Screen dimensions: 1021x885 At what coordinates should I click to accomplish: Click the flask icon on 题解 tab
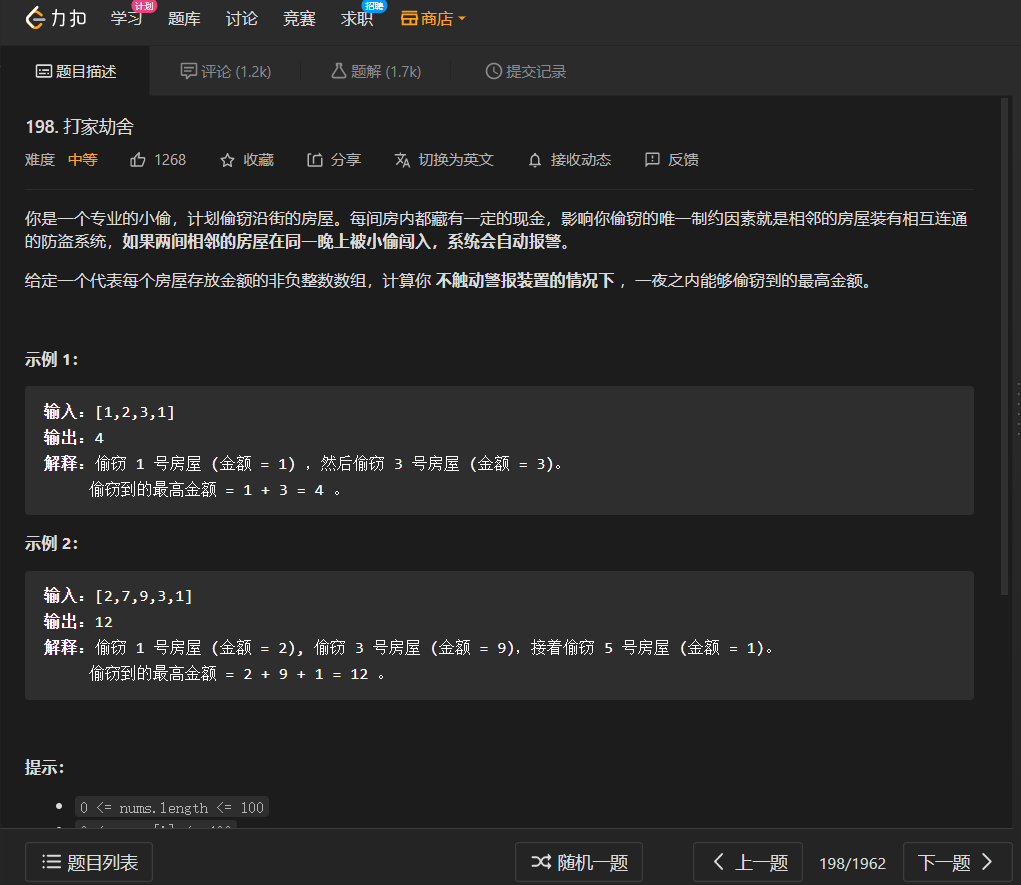click(x=338, y=71)
